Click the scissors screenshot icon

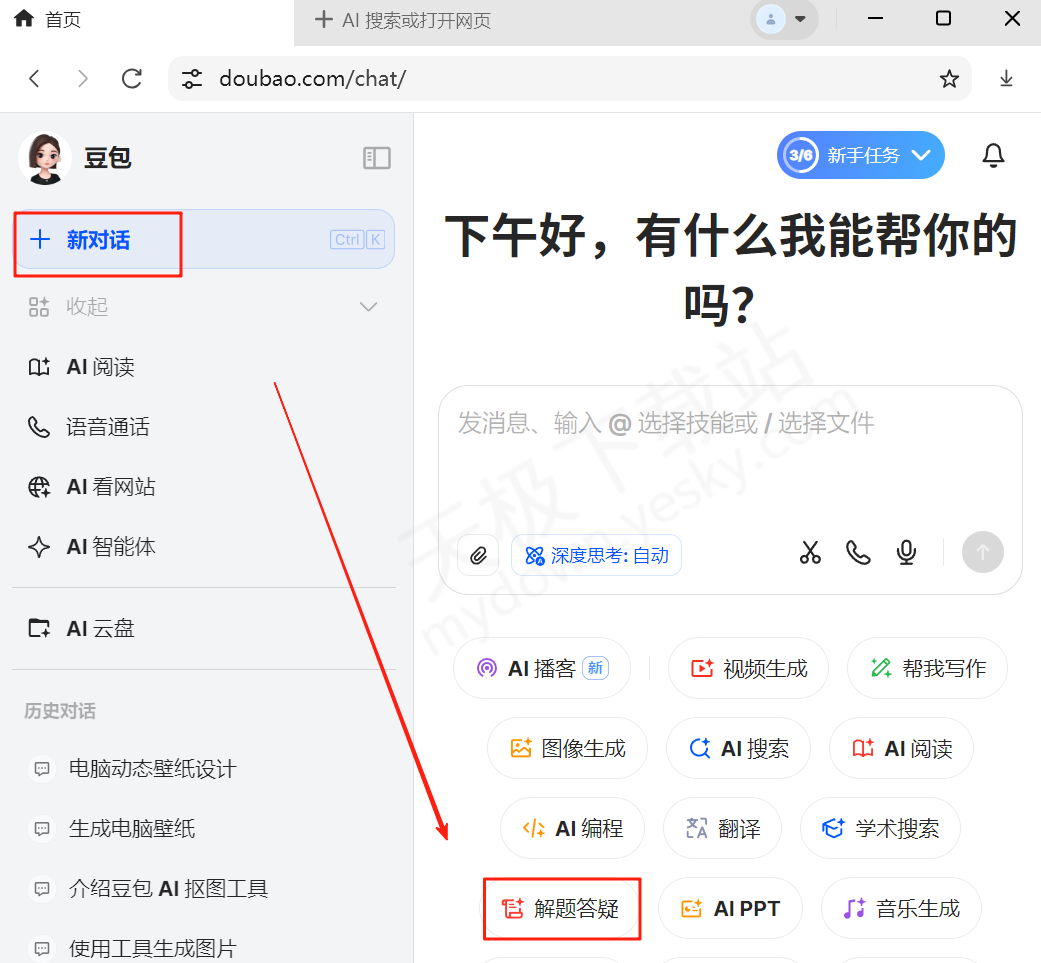(x=810, y=553)
